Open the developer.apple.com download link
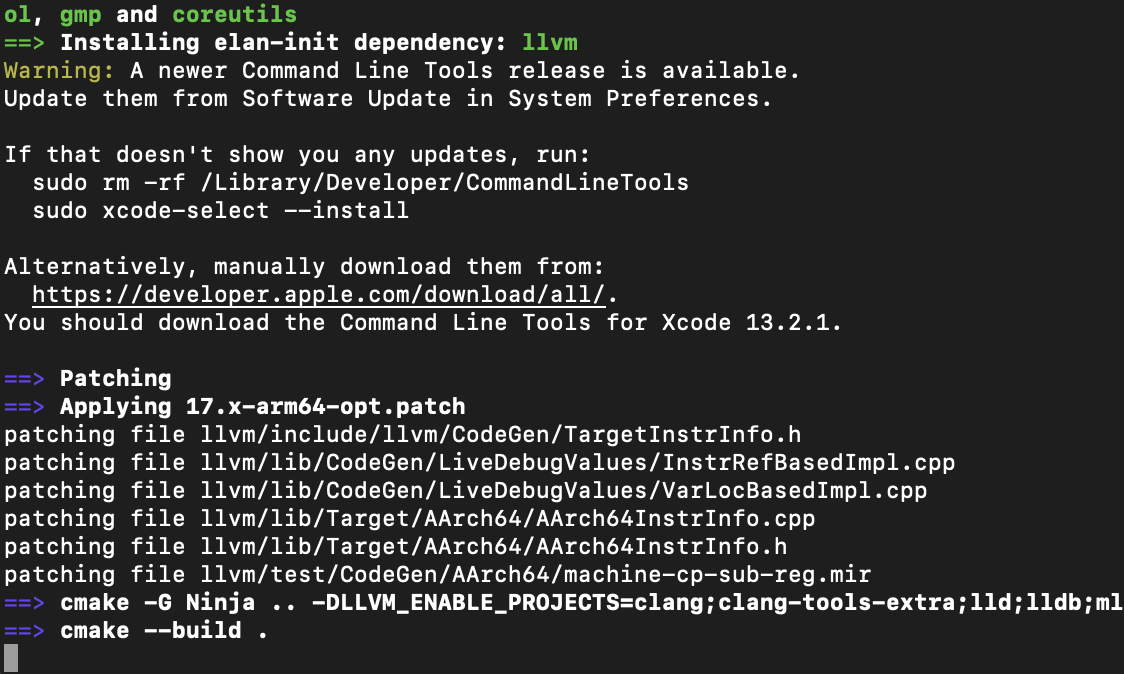 tap(319, 295)
